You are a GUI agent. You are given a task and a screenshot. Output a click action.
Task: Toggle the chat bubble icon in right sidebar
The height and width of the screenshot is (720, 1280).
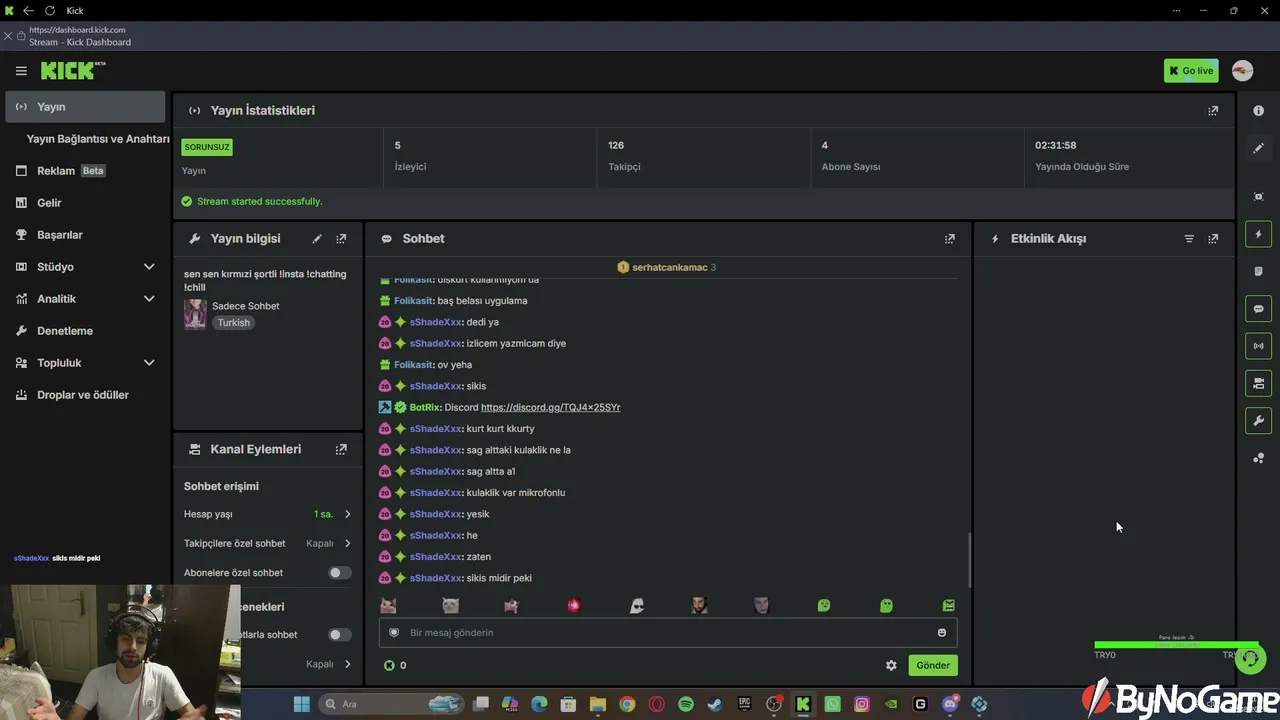tap(1259, 309)
